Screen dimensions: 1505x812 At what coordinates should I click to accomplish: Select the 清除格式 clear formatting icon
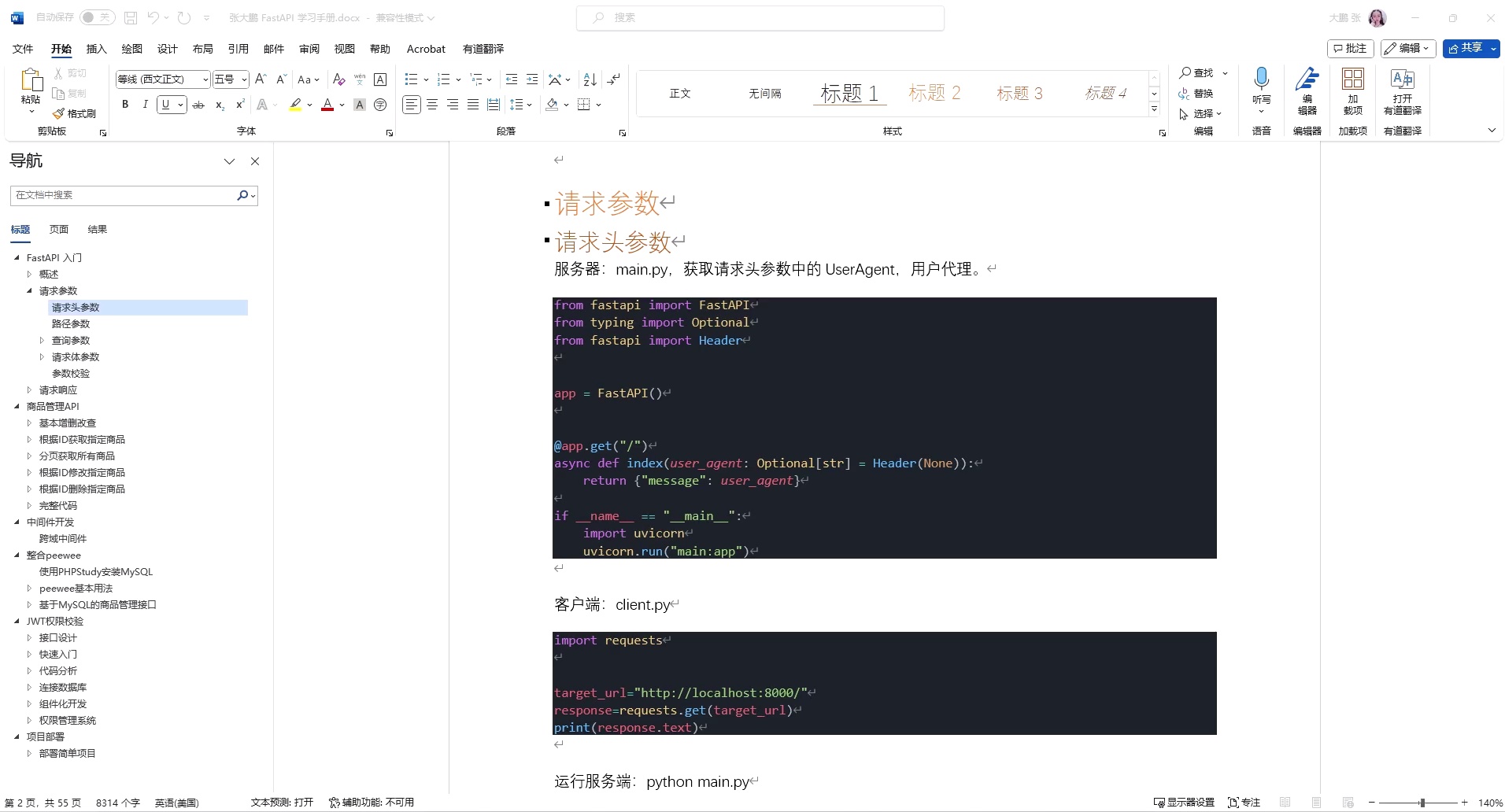pos(338,79)
